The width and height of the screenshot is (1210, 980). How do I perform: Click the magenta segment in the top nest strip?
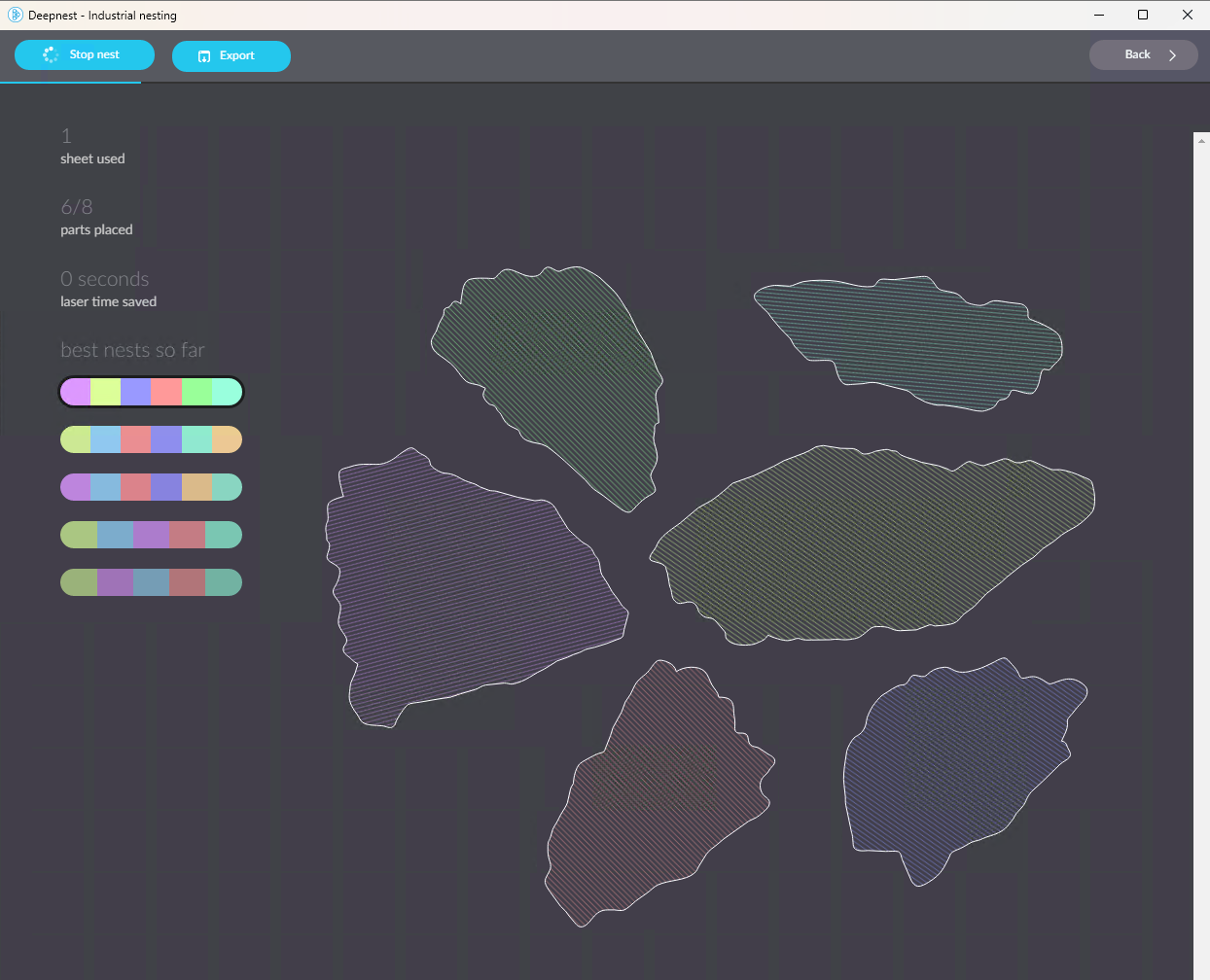point(74,391)
